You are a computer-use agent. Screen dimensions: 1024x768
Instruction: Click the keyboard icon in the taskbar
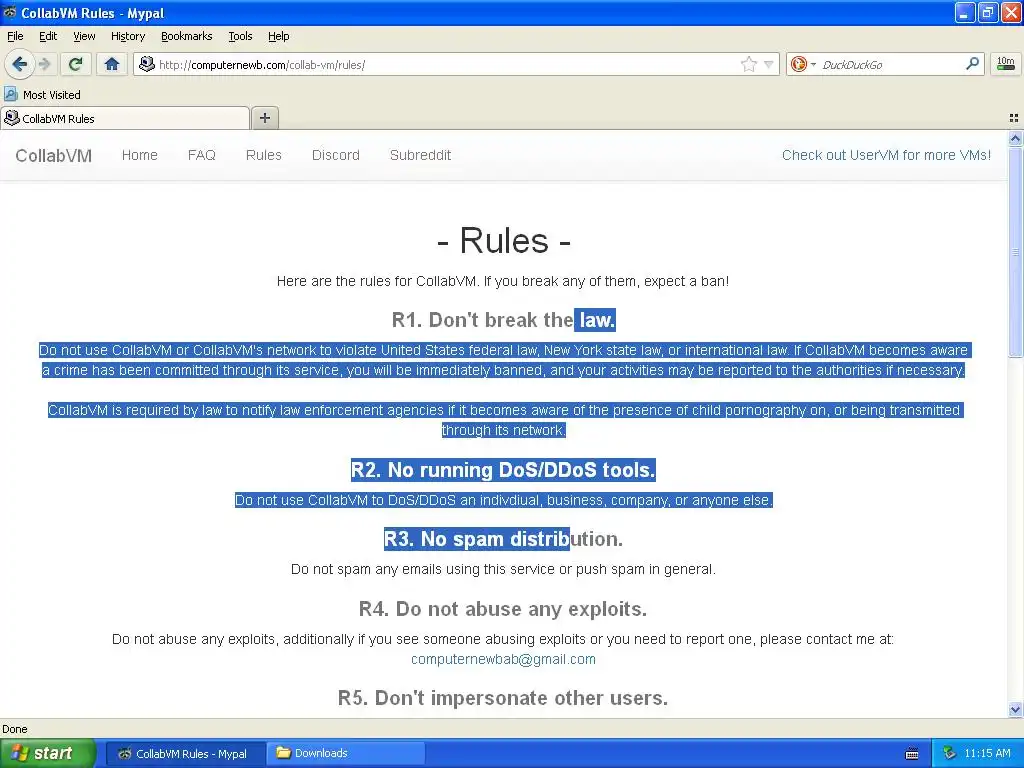click(x=912, y=754)
